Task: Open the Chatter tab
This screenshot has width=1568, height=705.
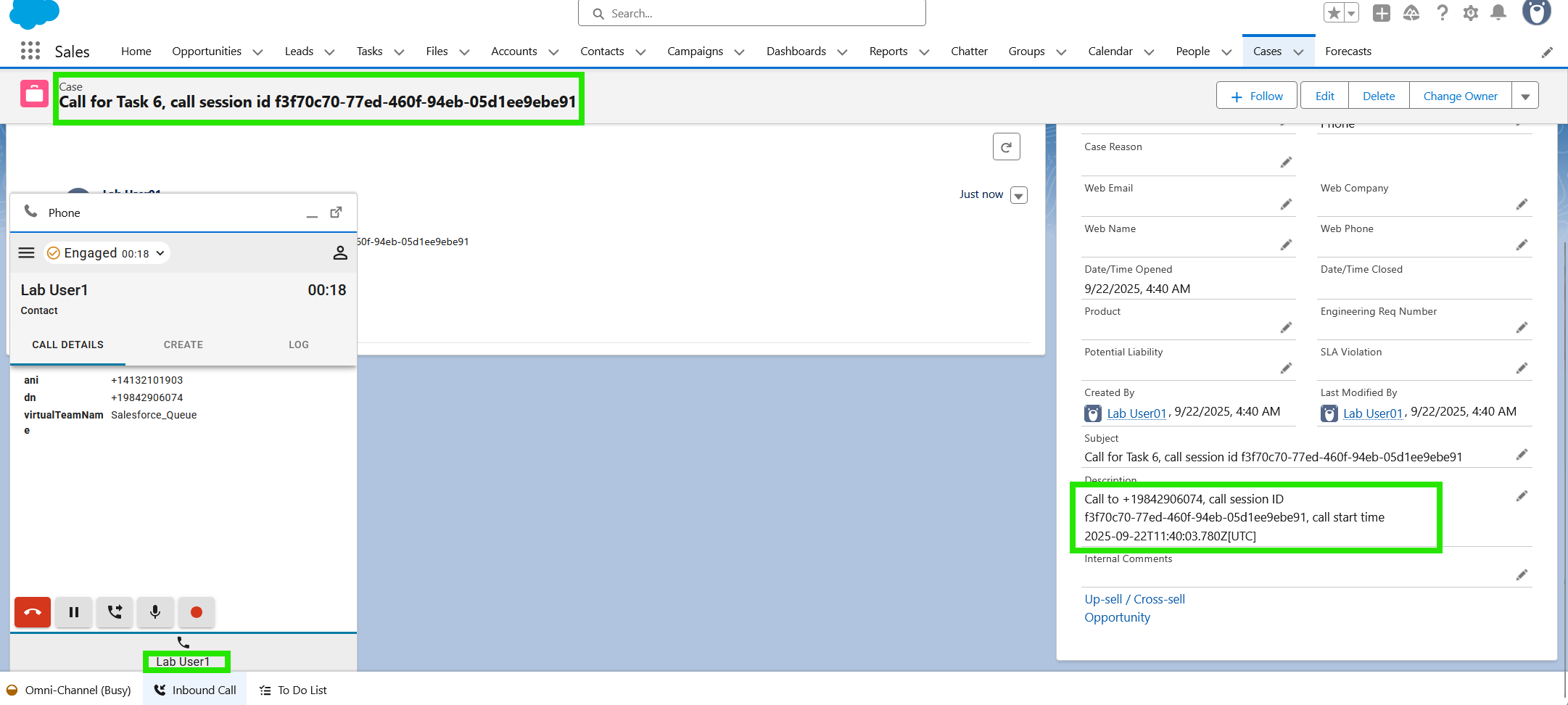Action: 969,51
